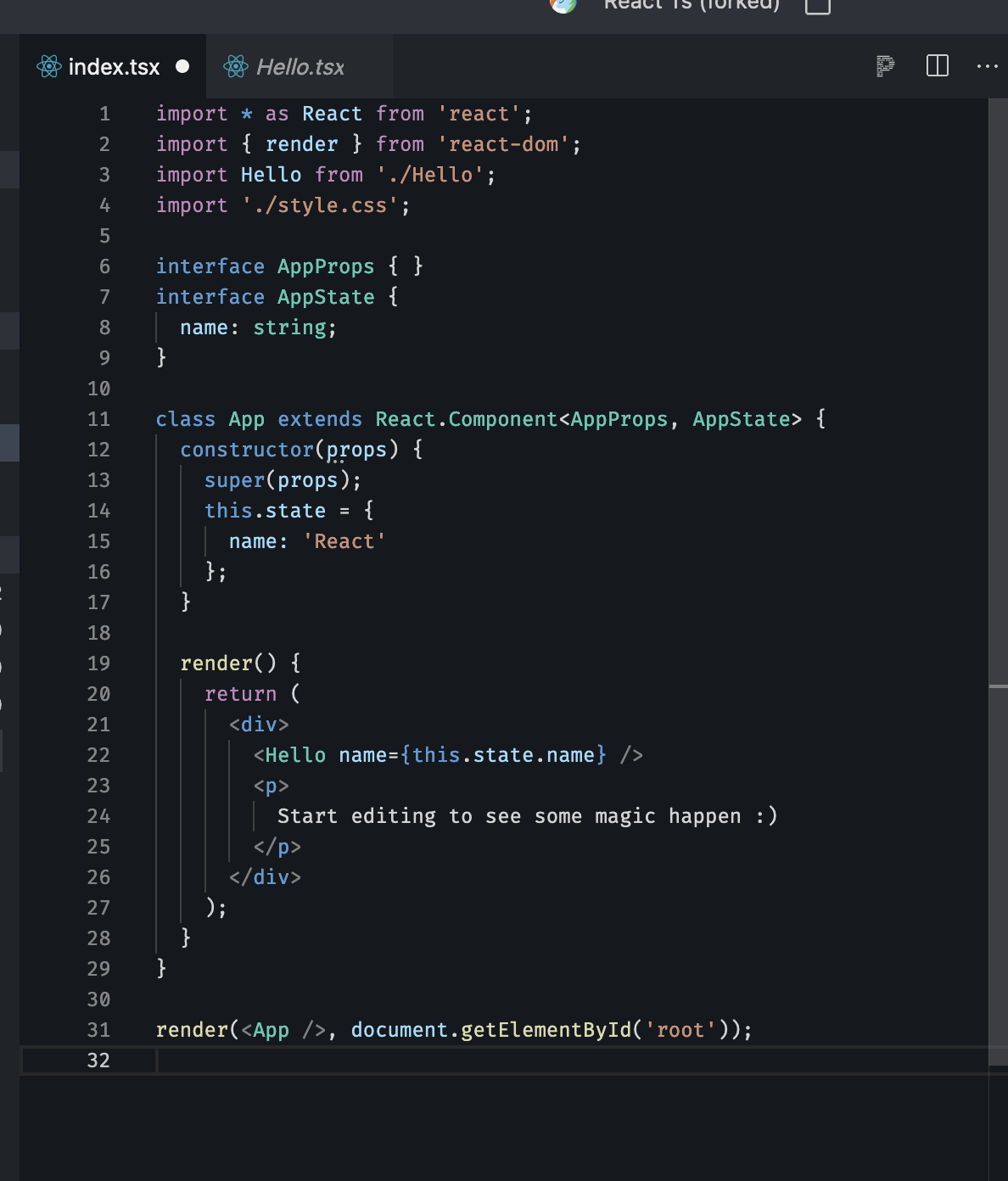
Task: Click the './Hello' import path
Action: point(430,175)
